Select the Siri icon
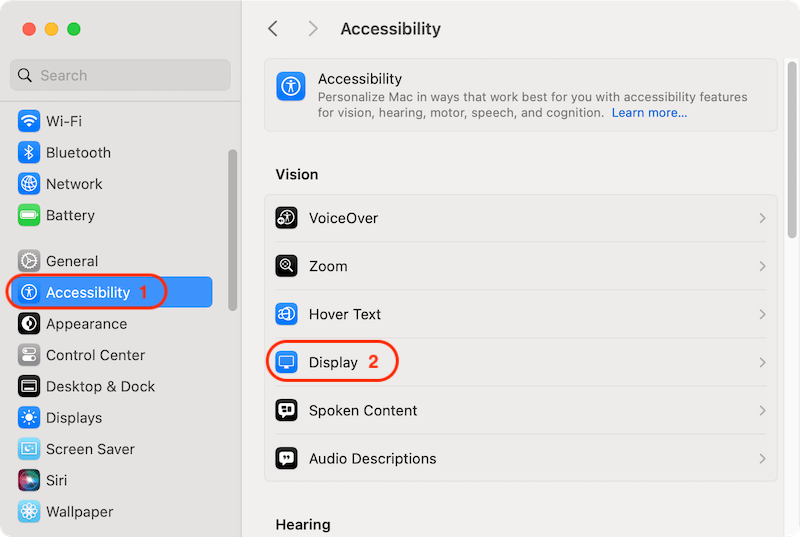 29,480
